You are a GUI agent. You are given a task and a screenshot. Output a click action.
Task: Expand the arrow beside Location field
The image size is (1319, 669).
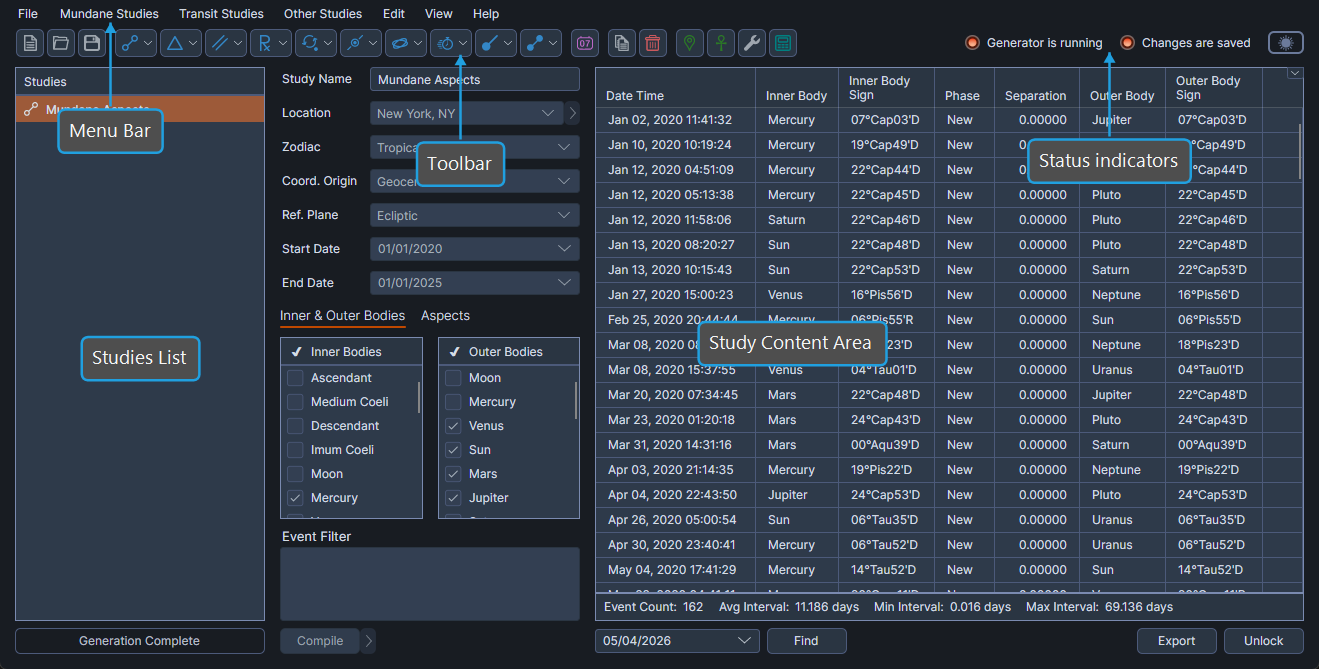pyautogui.click(x=573, y=113)
